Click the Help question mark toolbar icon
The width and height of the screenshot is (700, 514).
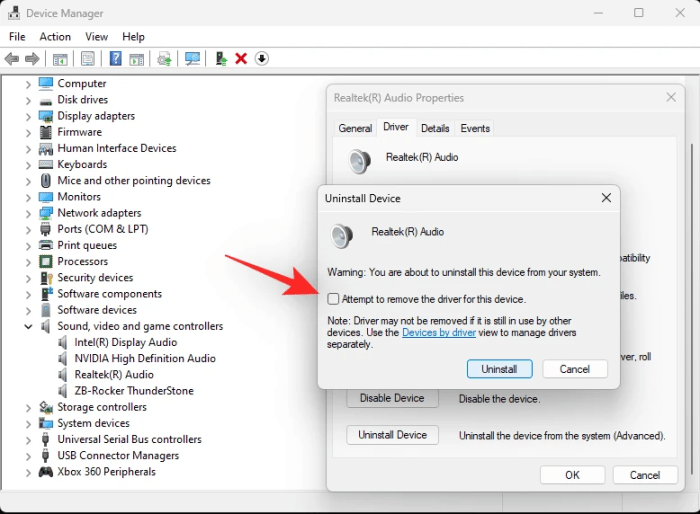tap(115, 59)
